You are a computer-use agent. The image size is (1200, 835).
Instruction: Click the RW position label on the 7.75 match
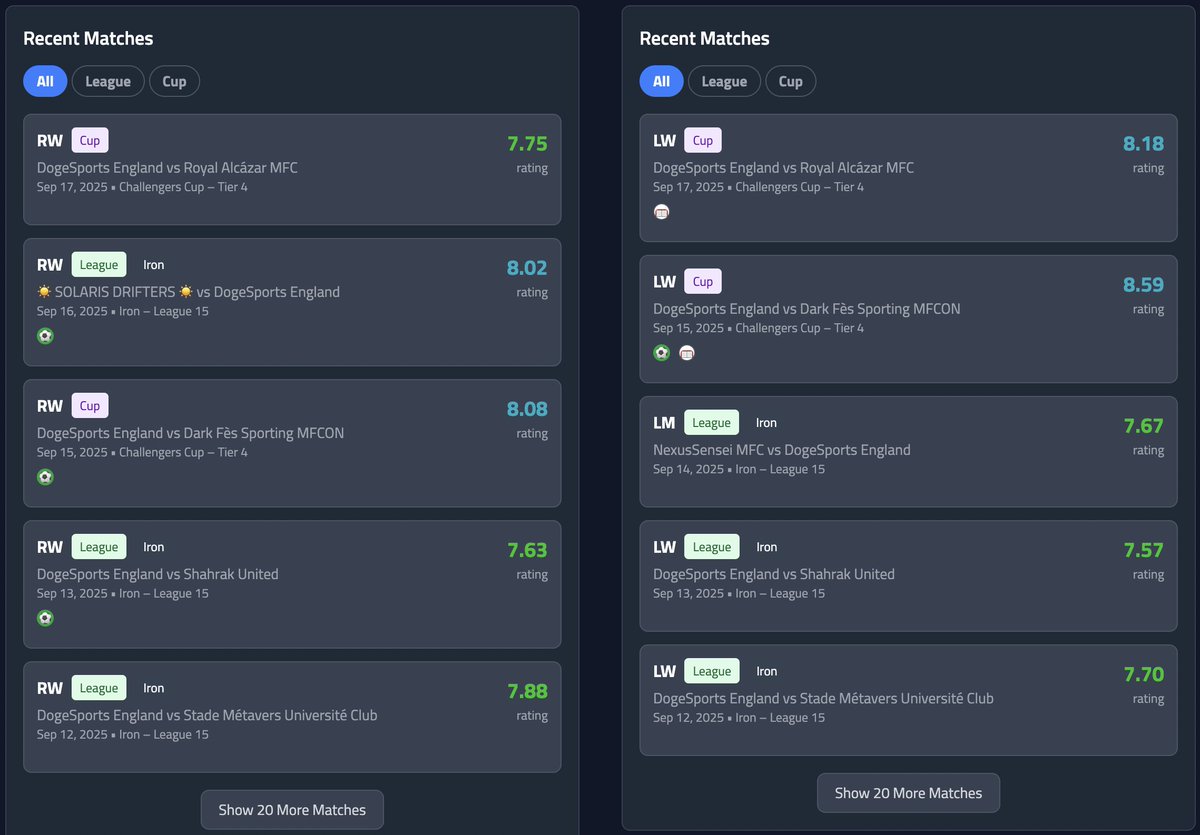click(x=50, y=141)
